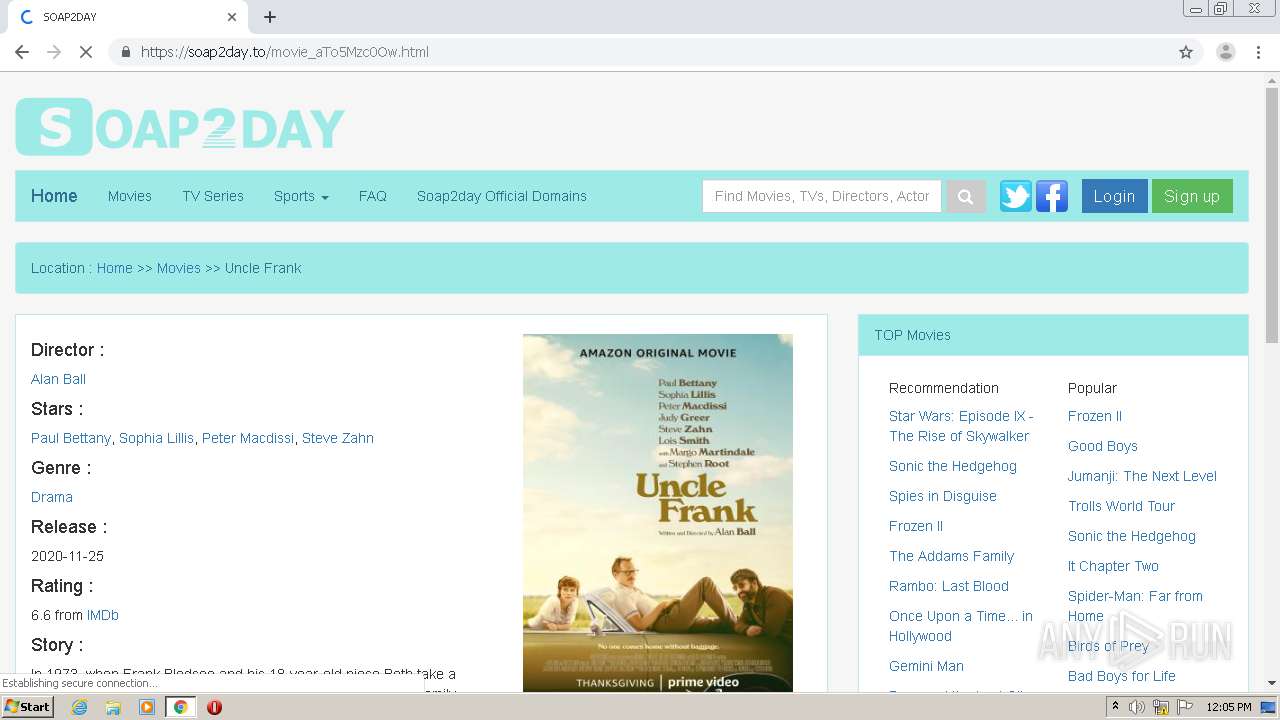Open recommended Sonic the Hedgehog link
The height and width of the screenshot is (720, 1280).
tap(953, 466)
